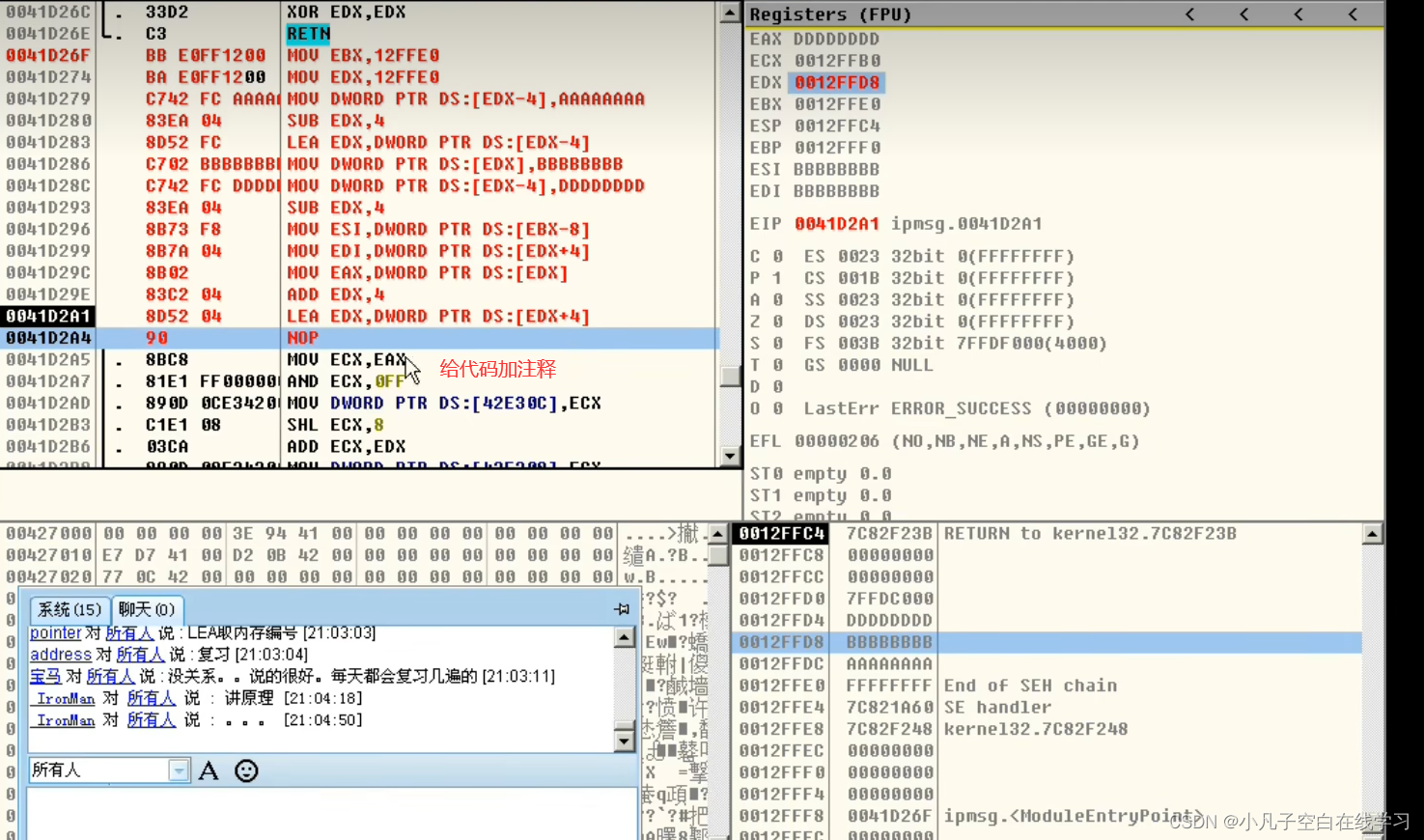
Task: Click ESP register value 0012FFC4
Action: [x=837, y=126]
